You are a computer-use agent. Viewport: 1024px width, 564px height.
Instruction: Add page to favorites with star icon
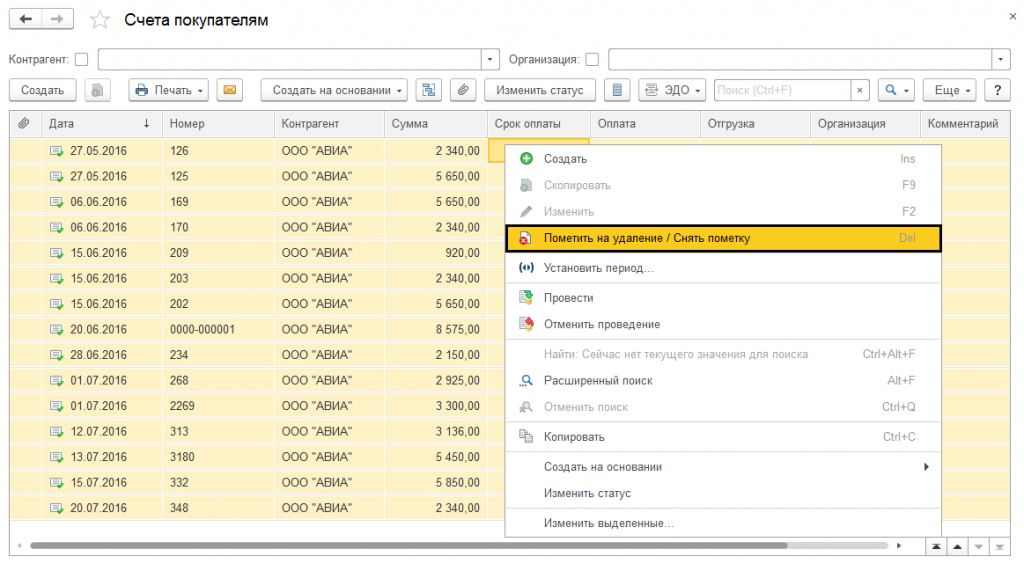click(x=99, y=20)
